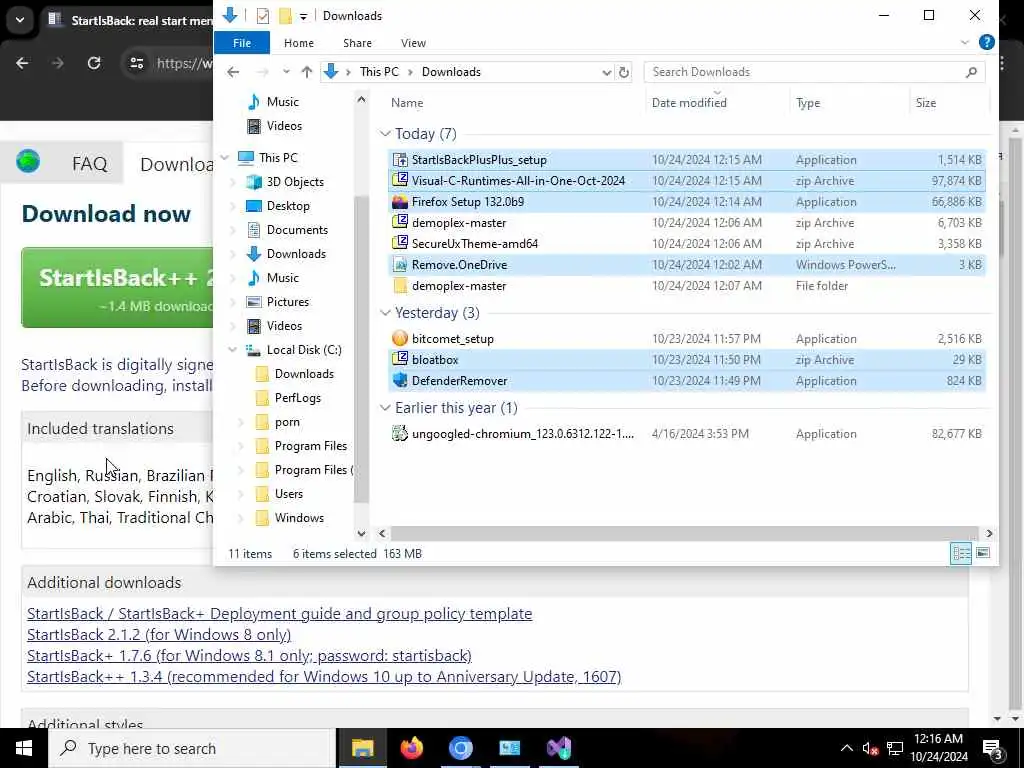Viewport: 1024px width, 768px height.
Task: Collapse the Local Disk (C:) node
Action: 232,350
